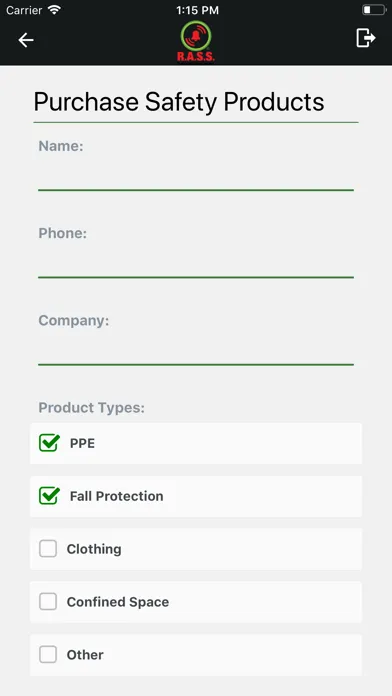Click the Purchase Safety Products heading
This screenshot has height=696, width=392.
point(179,102)
